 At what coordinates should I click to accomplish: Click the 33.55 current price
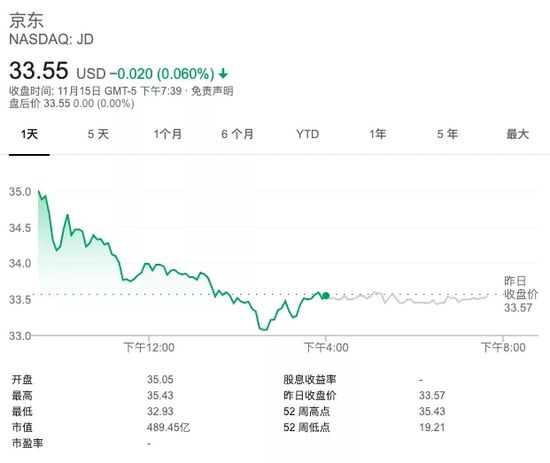click(x=39, y=71)
